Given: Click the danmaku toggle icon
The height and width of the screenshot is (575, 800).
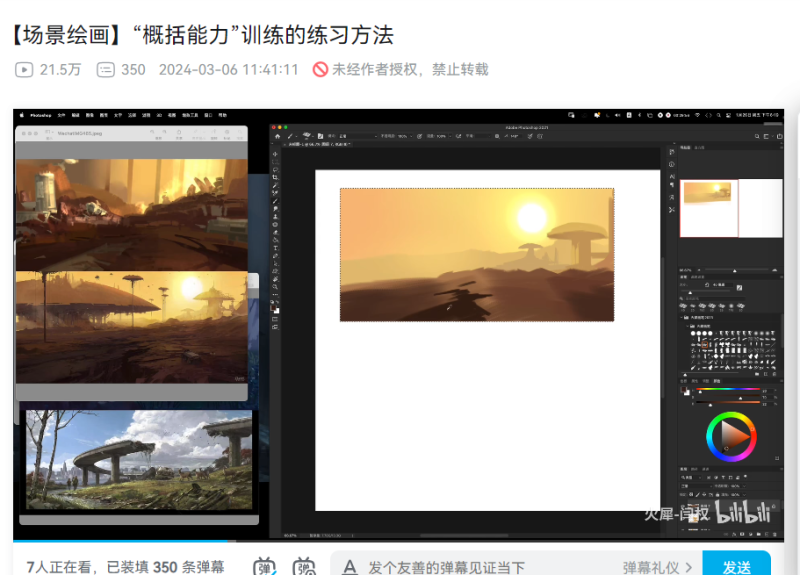Looking at the screenshot, I should [x=265, y=566].
